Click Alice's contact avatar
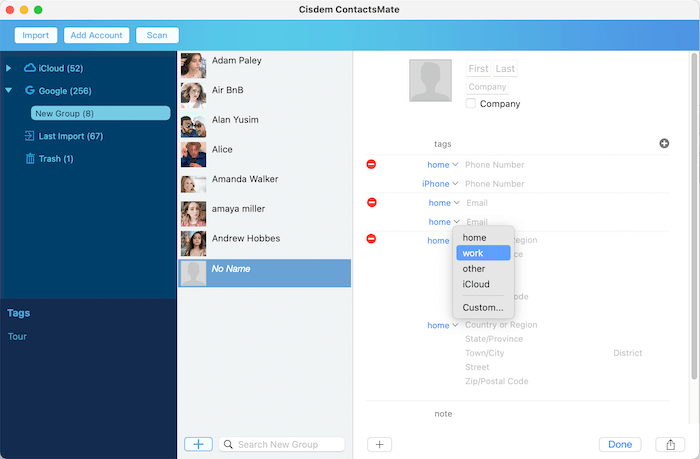700x459 pixels. (x=193, y=154)
